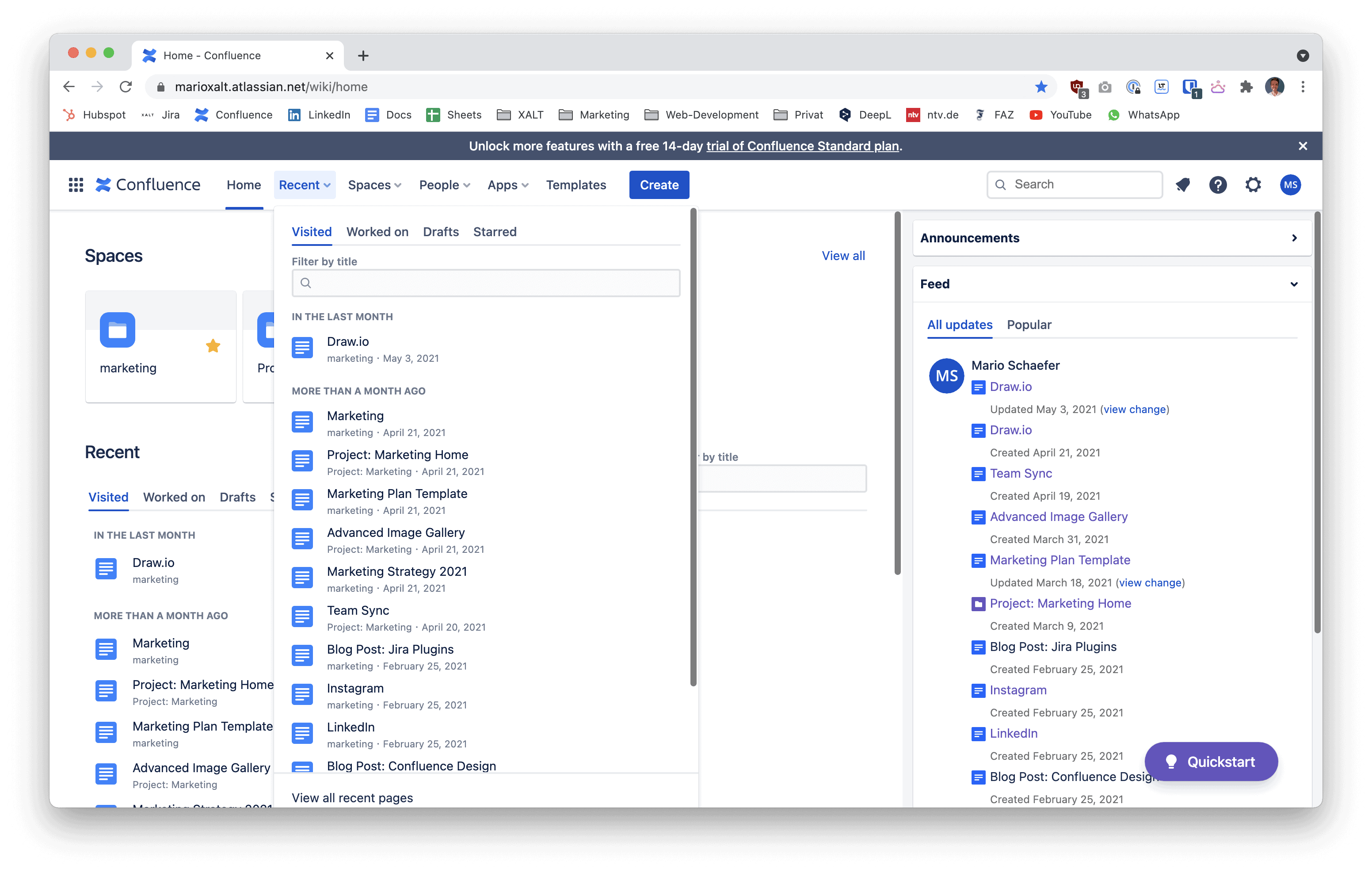Viewport: 1372px width, 873px height.
Task: Open Chrome three-dot menu
Action: click(x=1303, y=87)
